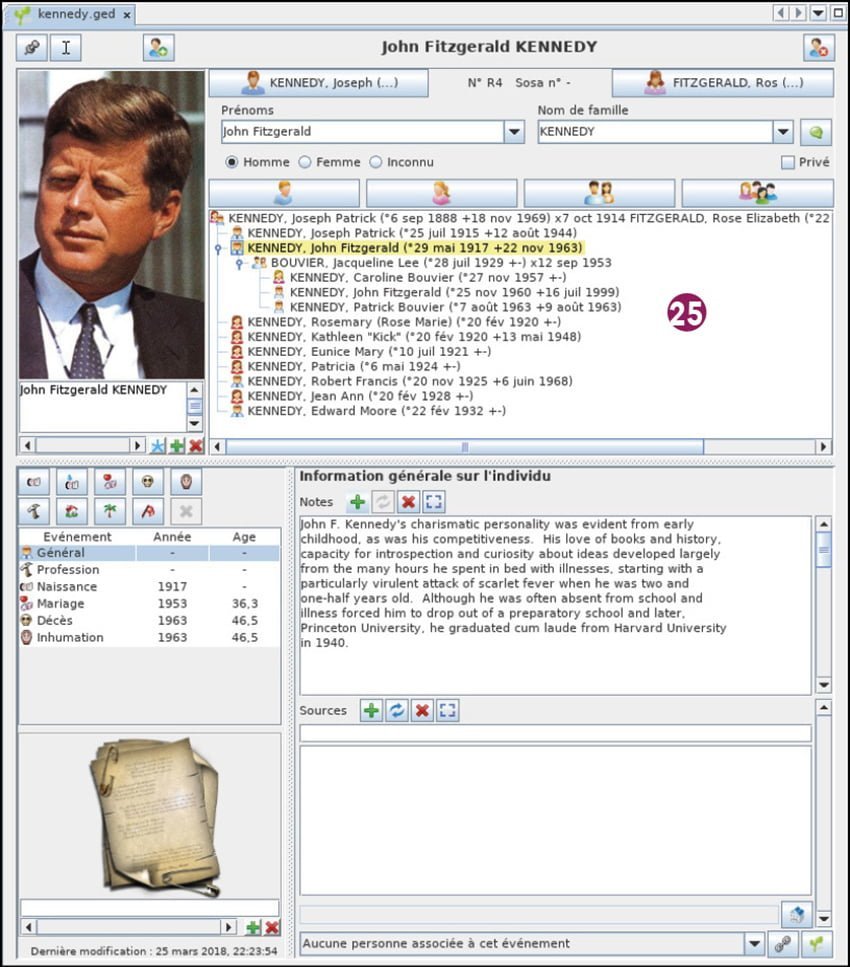Expand the sources panel to fullscreen
The width and height of the screenshot is (850, 967).
pos(447,710)
